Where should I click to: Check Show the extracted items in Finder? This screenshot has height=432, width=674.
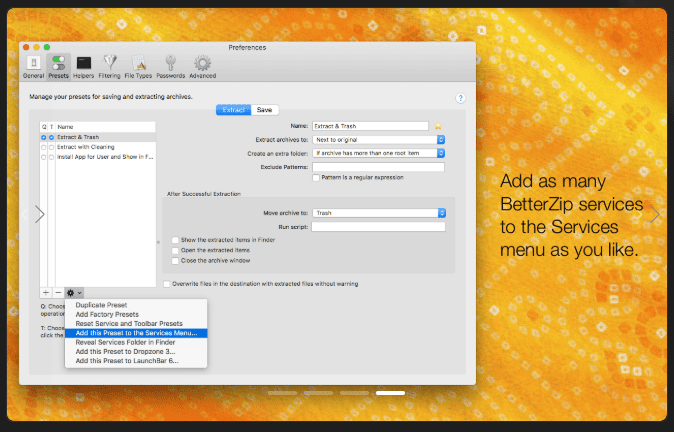coord(175,240)
